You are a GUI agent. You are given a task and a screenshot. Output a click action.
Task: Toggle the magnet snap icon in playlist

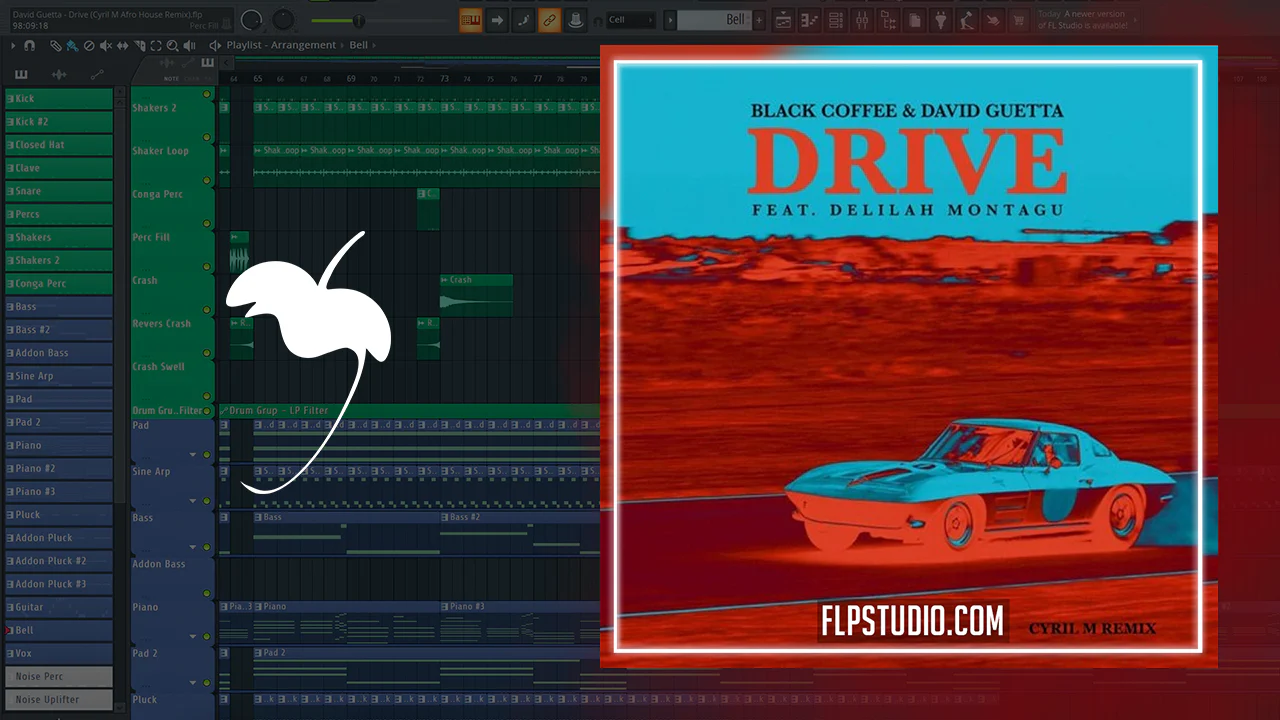tap(29, 46)
